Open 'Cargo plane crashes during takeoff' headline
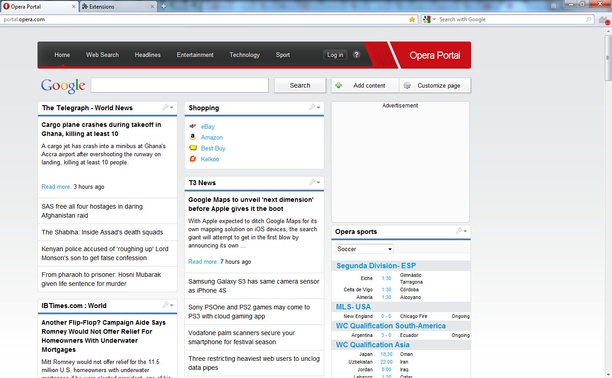 click(x=101, y=129)
